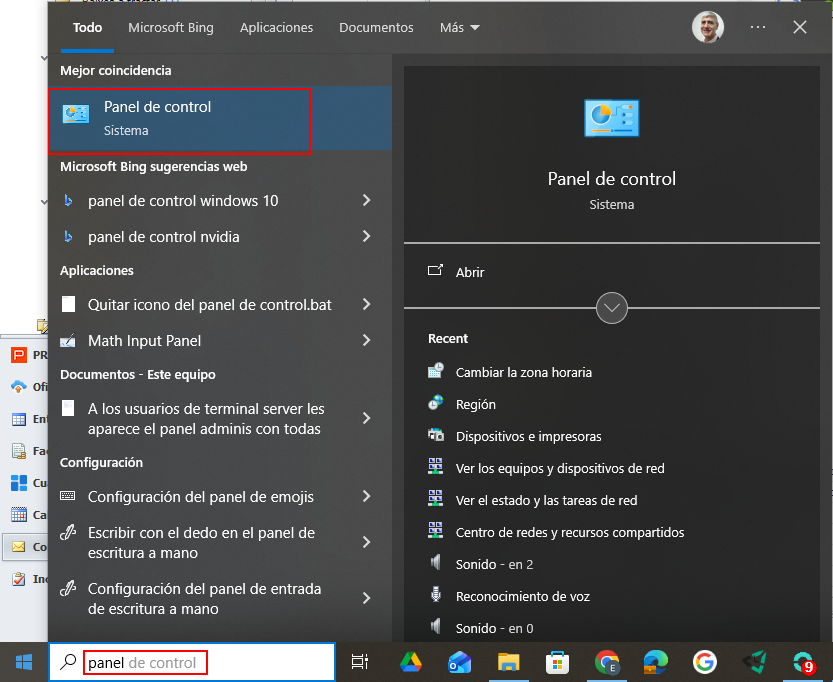Viewport: 833px width, 682px height.
Task: Expand more actions with circular chevron
Action: 611,308
